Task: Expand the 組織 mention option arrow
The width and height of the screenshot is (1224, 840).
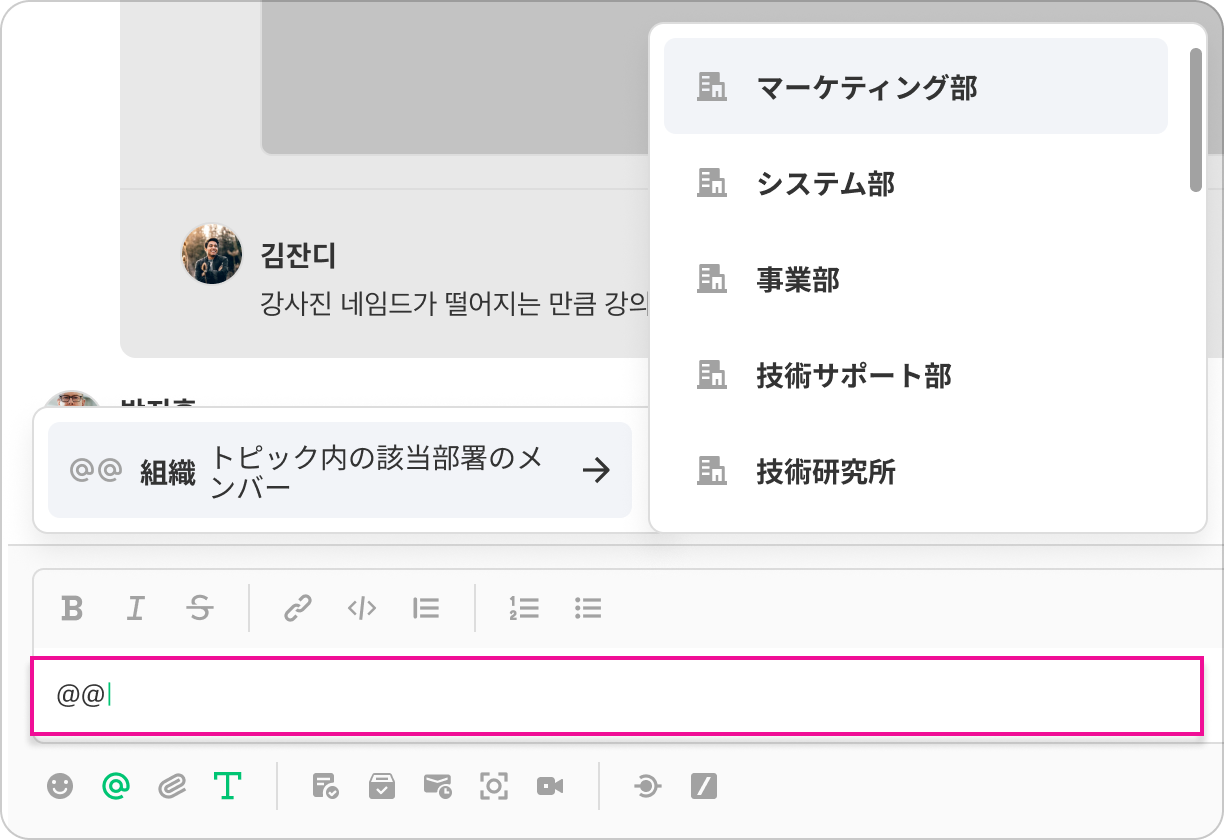Action: coord(596,470)
